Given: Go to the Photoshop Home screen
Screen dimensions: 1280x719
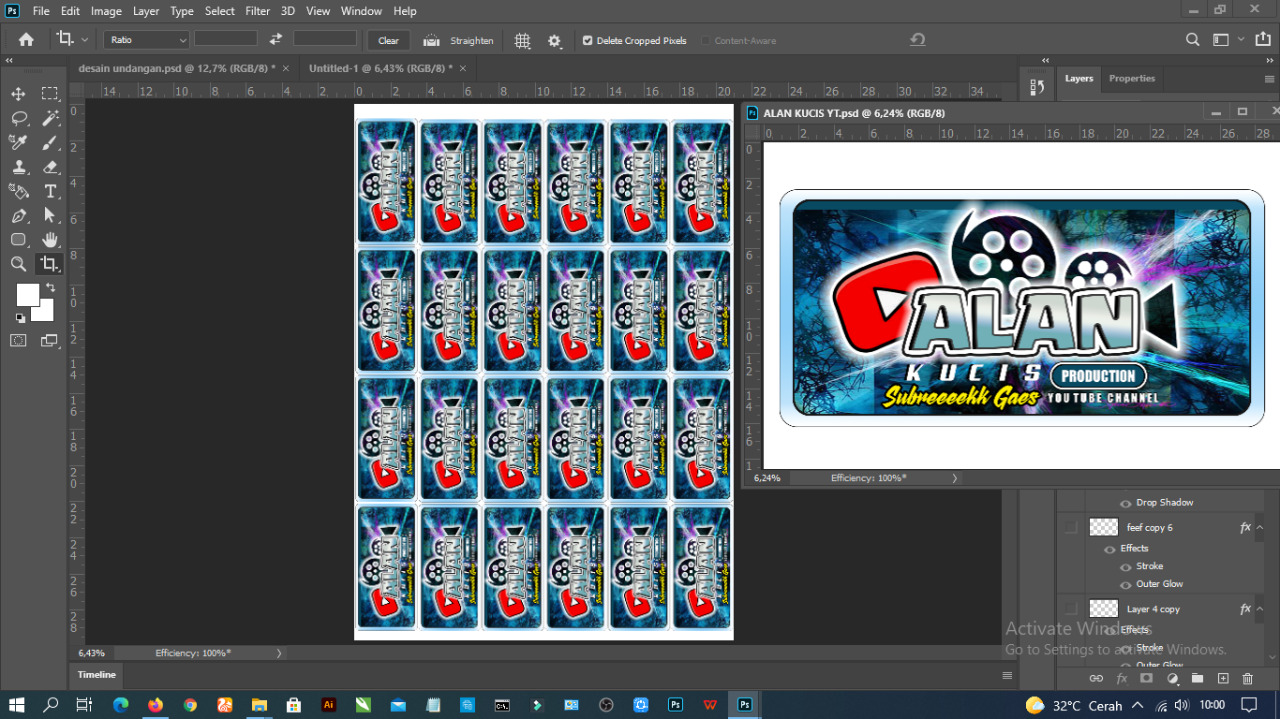Looking at the screenshot, I should pos(26,40).
